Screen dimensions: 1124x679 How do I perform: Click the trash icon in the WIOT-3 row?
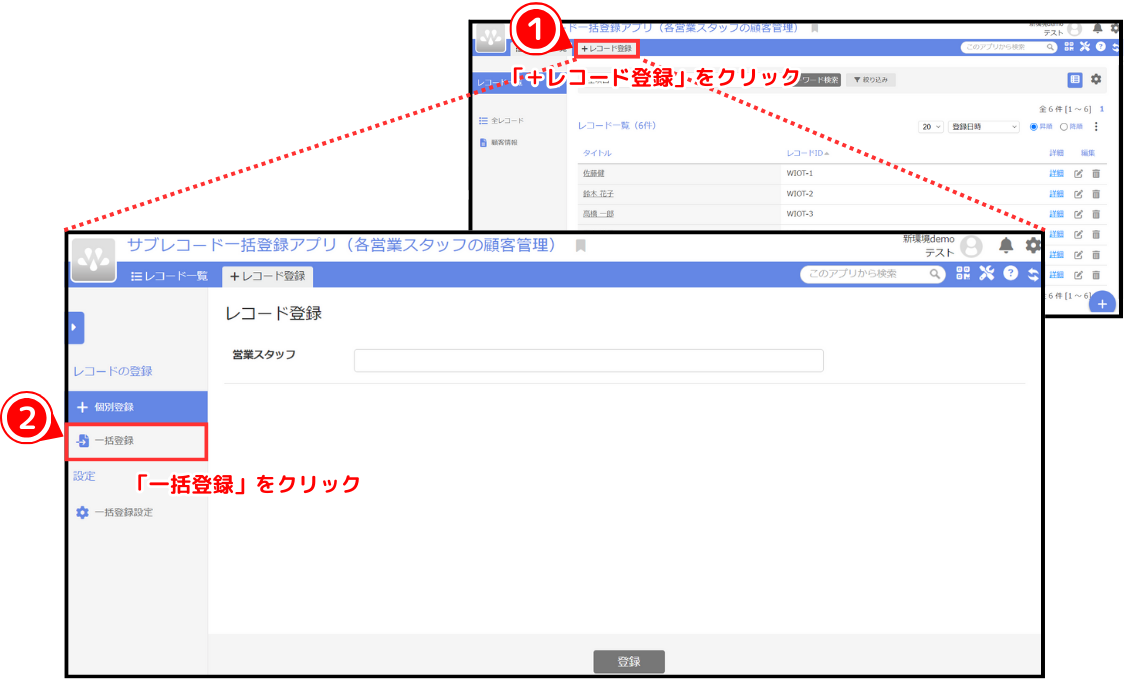pyautogui.click(x=1096, y=214)
